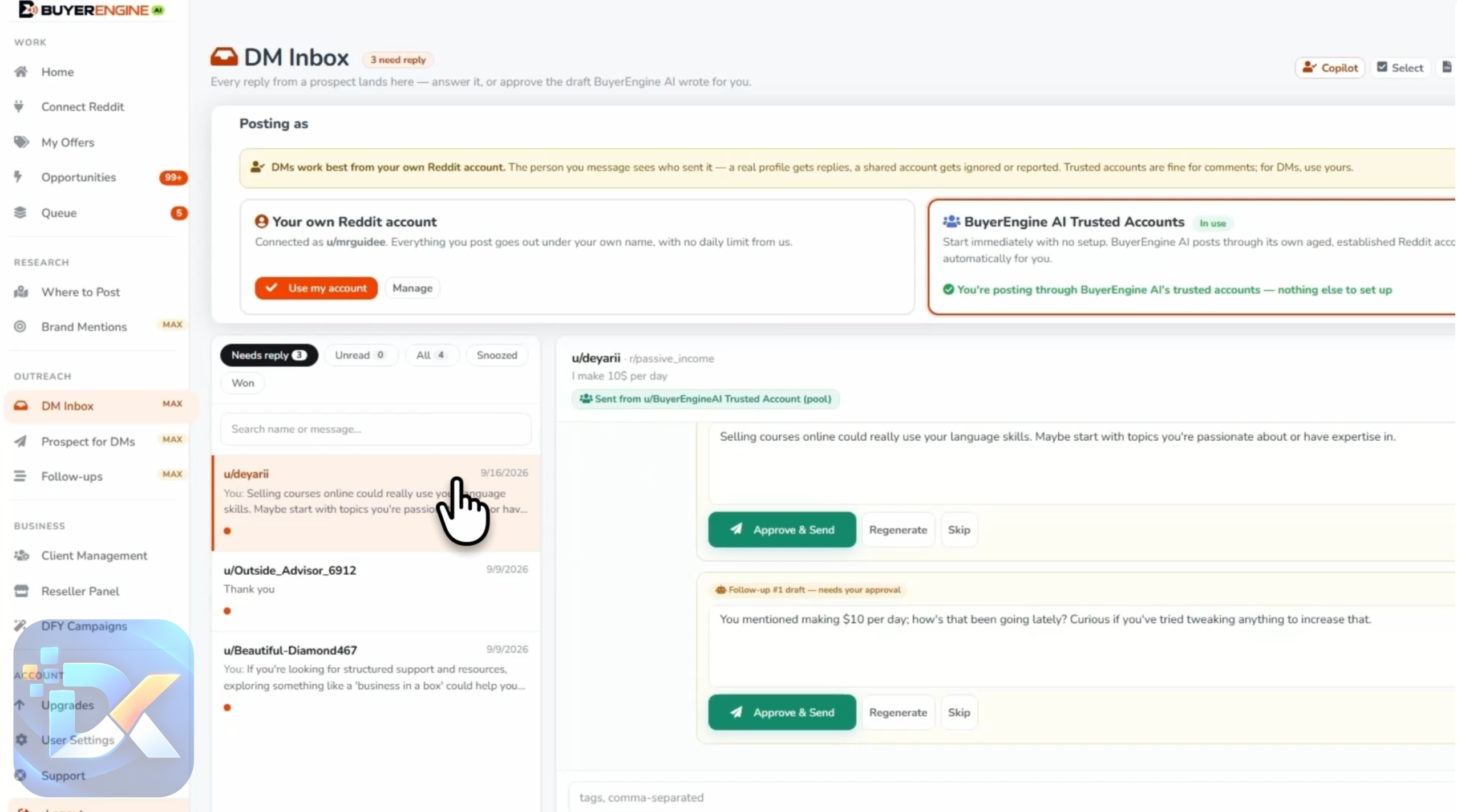Screen dimensions: 1457x812
Task: Click the red 99+ Opportunities badge
Action: (173, 177)
